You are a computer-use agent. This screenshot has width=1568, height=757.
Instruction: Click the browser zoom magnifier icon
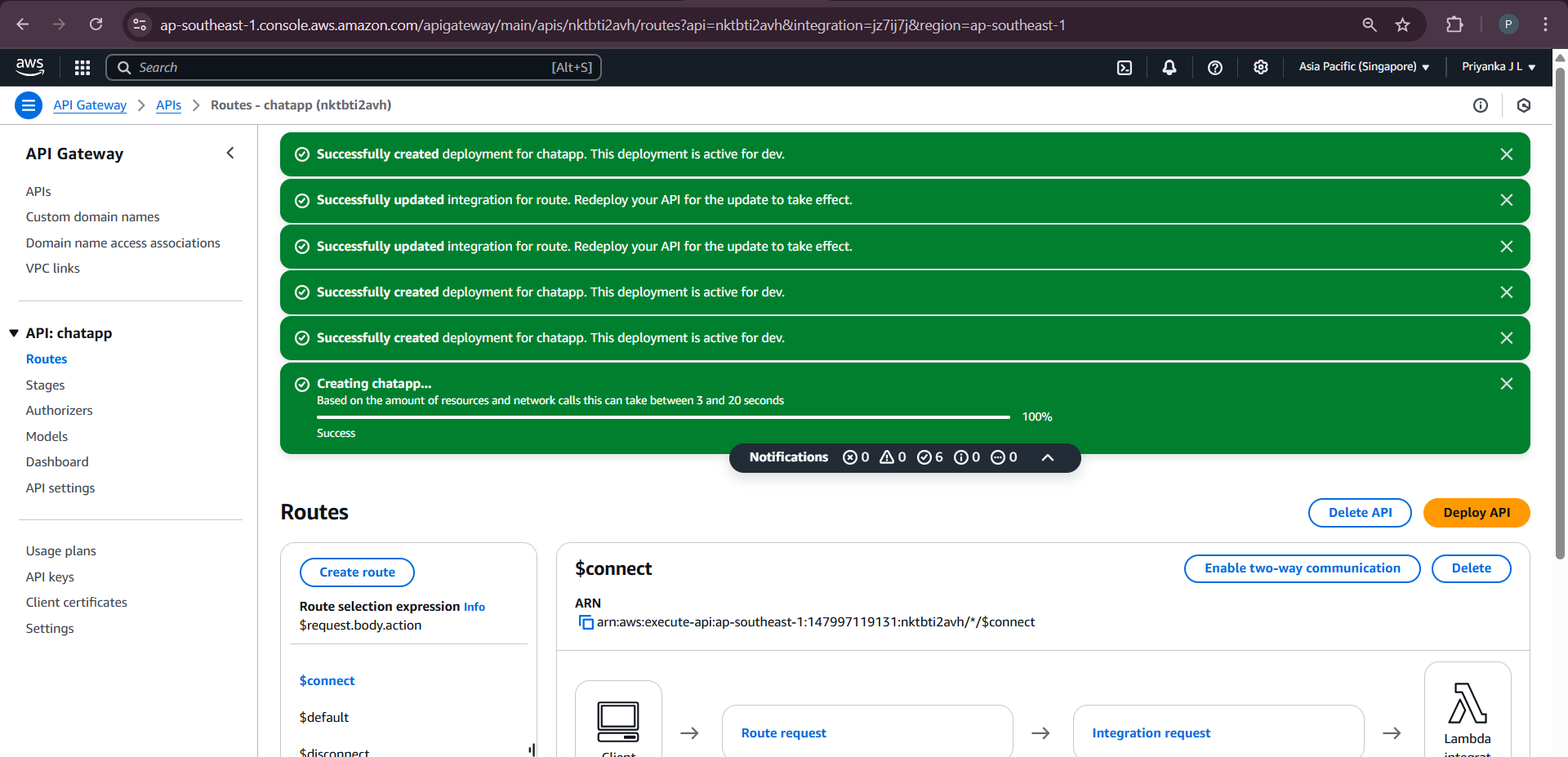point(1370,24)
